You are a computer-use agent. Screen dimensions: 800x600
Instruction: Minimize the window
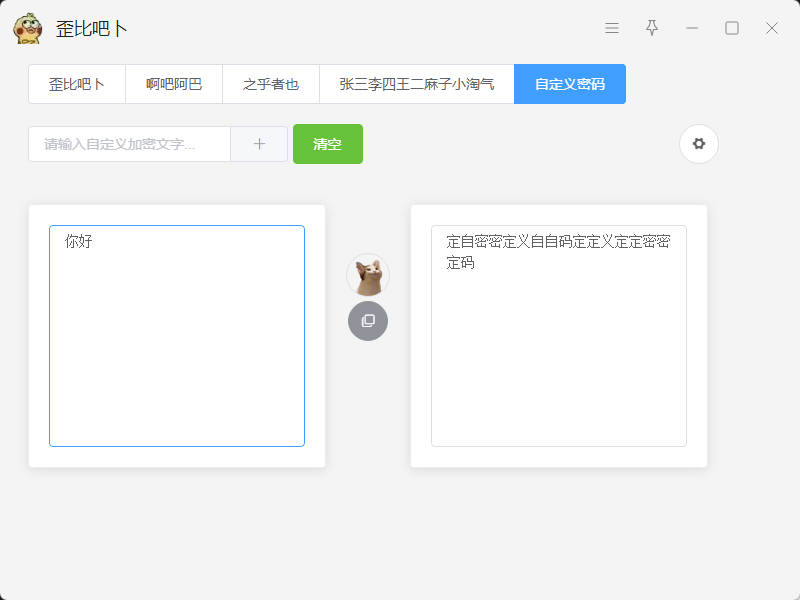coord(692,28)
